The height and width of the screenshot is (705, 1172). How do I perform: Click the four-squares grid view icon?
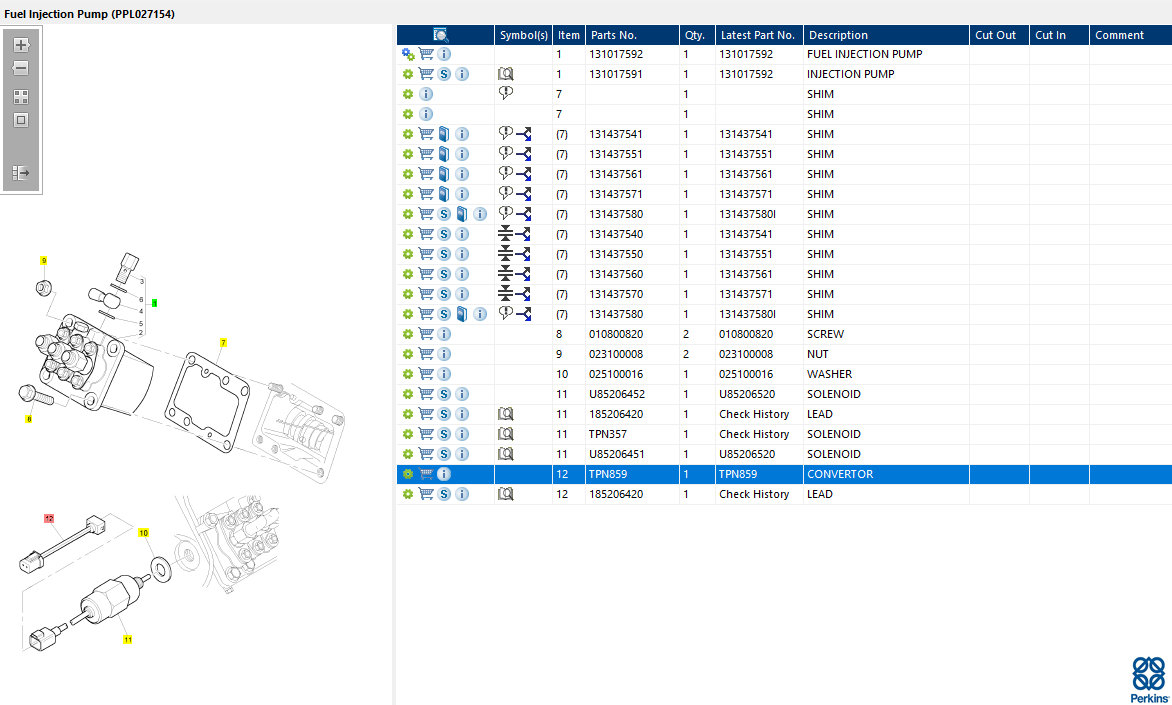point(20,97)
